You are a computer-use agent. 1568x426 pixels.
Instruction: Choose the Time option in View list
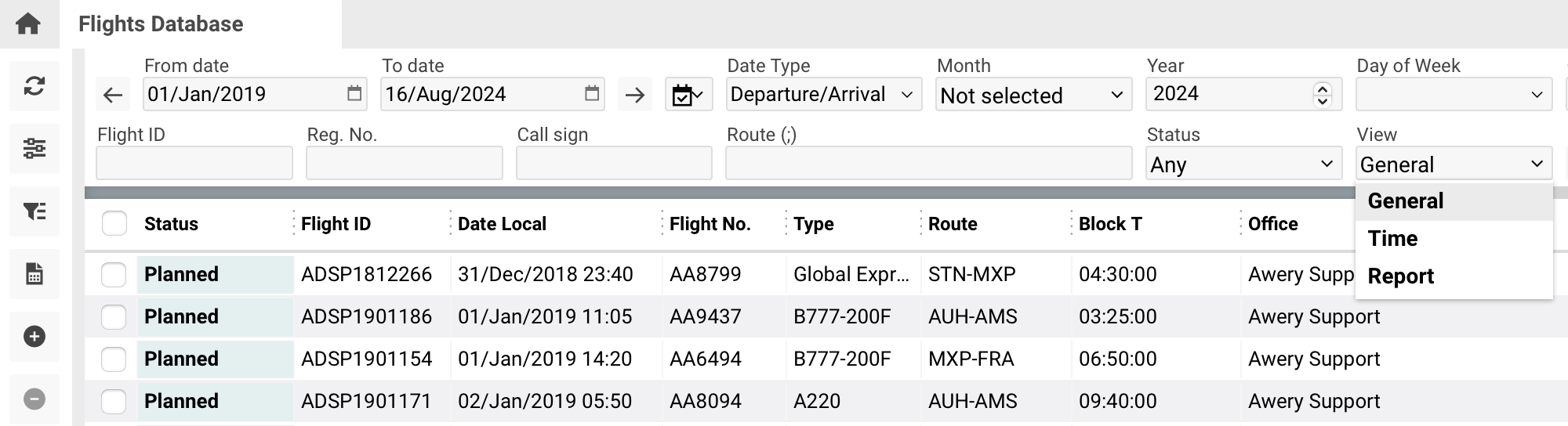[1393, 238]
